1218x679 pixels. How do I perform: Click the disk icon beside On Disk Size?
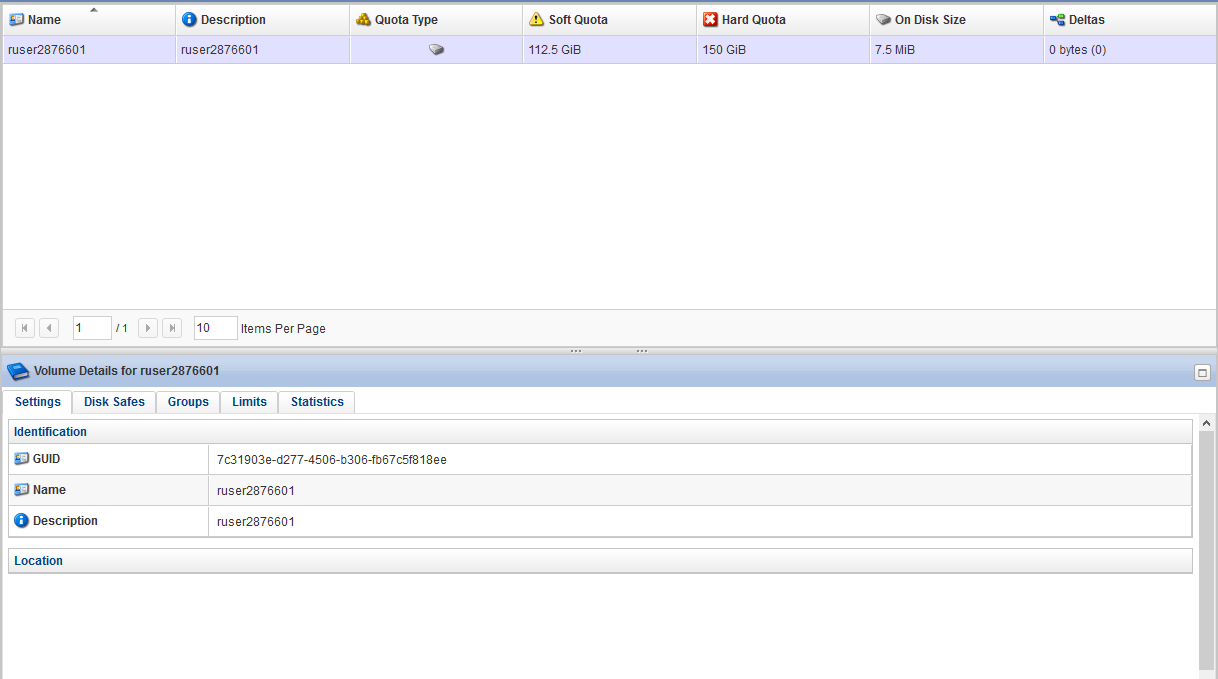(x=881, y=19)
